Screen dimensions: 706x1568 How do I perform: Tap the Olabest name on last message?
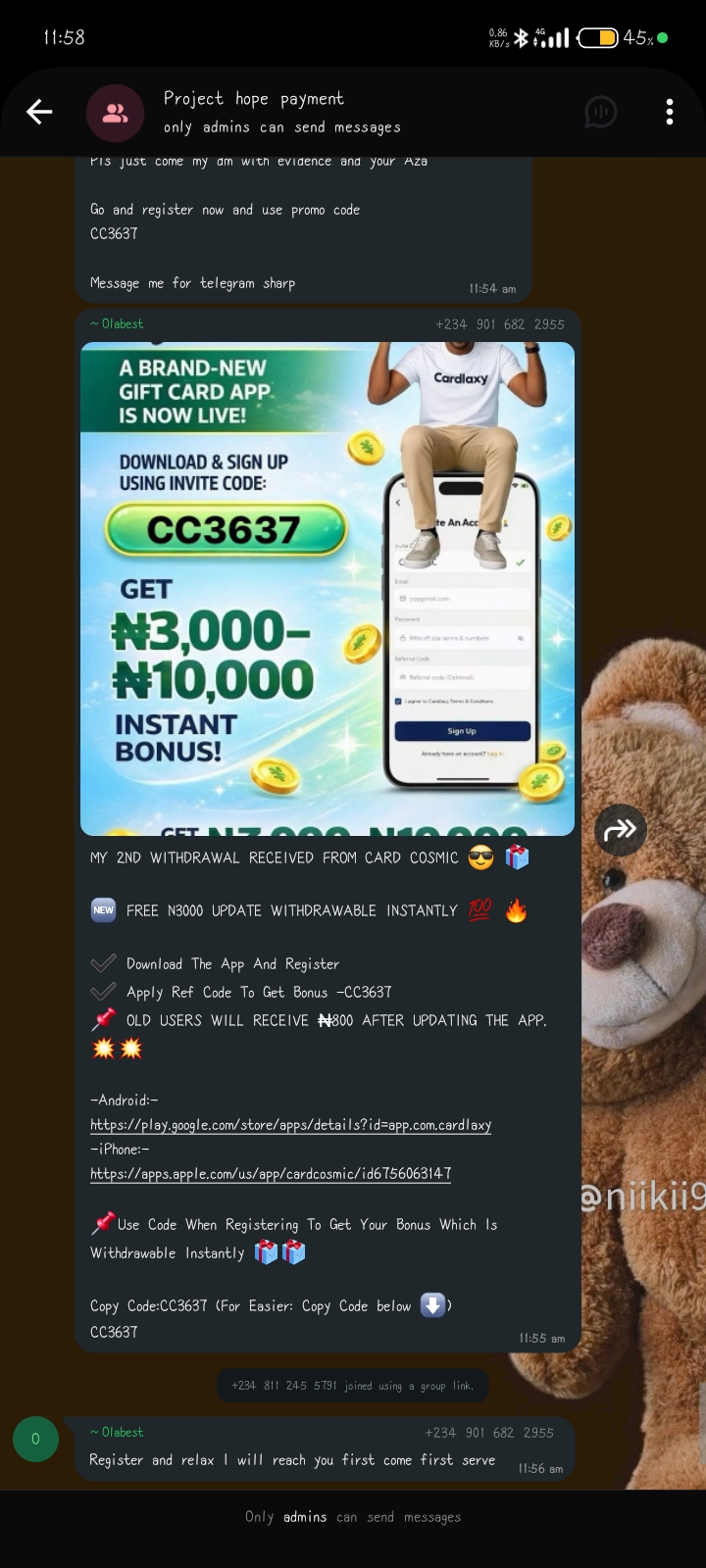(x=118, y=1432)
